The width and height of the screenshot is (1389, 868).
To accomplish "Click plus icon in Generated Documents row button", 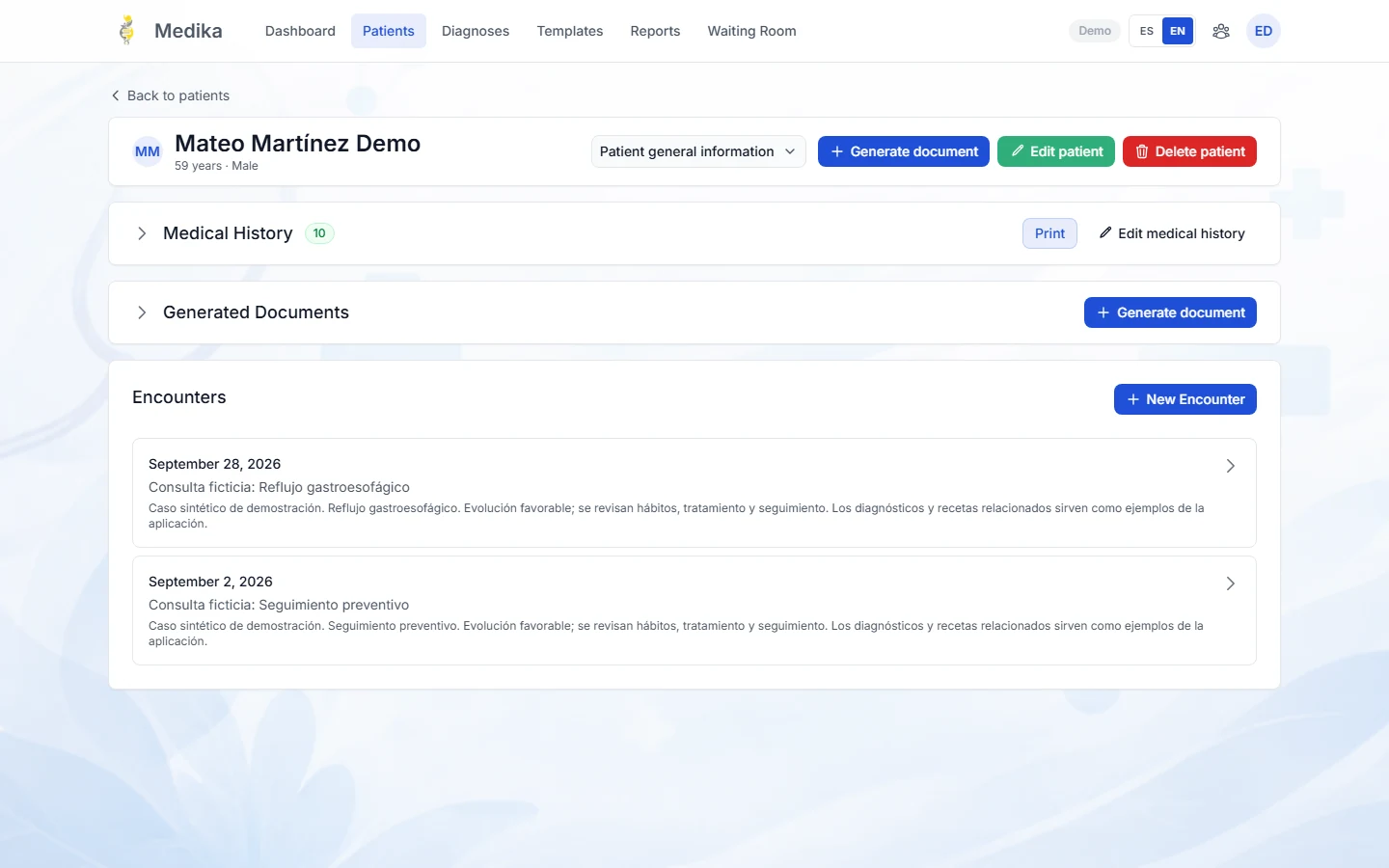I will coord(1103,312).
